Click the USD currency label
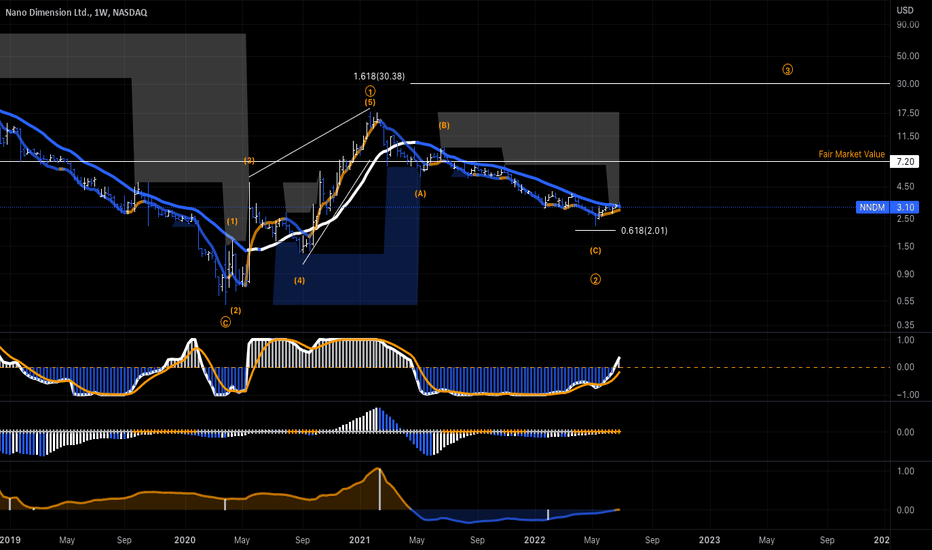Screen dimensions: 932x550 [905, 10]
